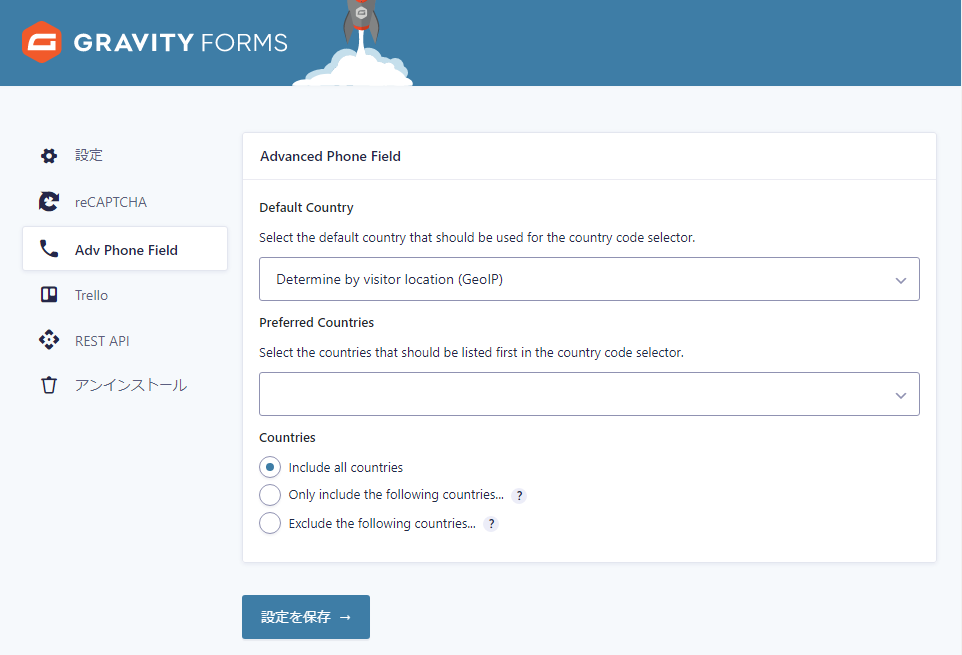Screen dimensions: 962x655
Task: Open the アンインストール tab
Action: point(131,385)
